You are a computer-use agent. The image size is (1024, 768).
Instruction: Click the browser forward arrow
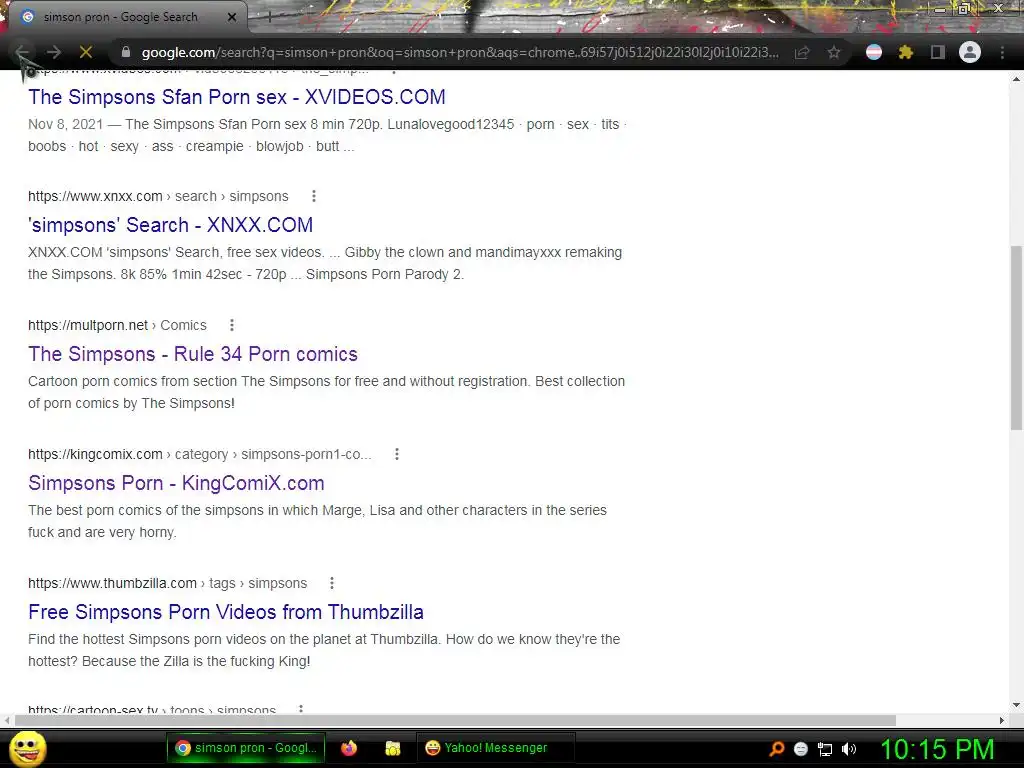[x=54, y=52]
